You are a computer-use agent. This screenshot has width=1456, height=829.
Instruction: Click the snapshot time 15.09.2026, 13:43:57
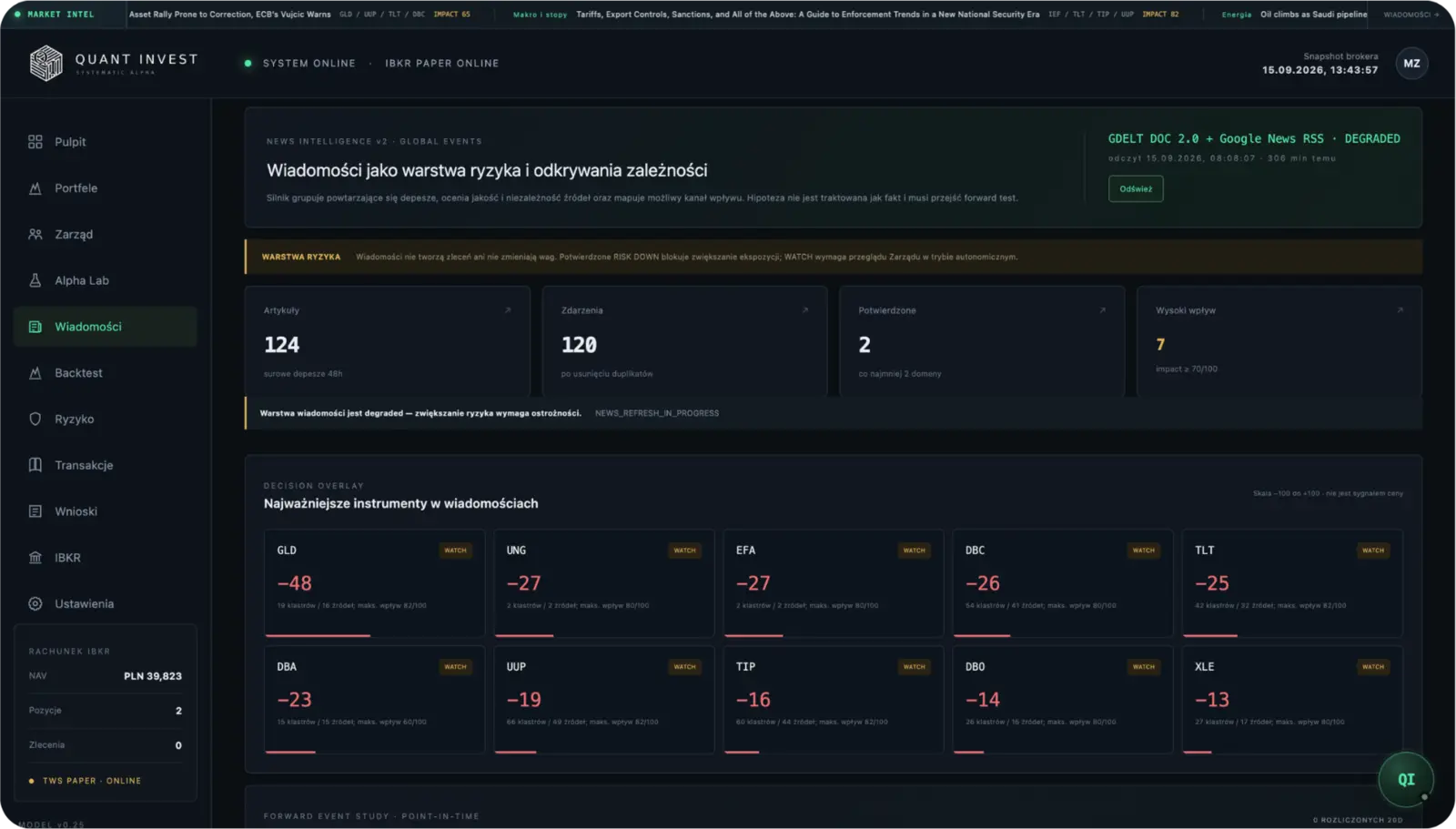click(x=1319, y=70)
